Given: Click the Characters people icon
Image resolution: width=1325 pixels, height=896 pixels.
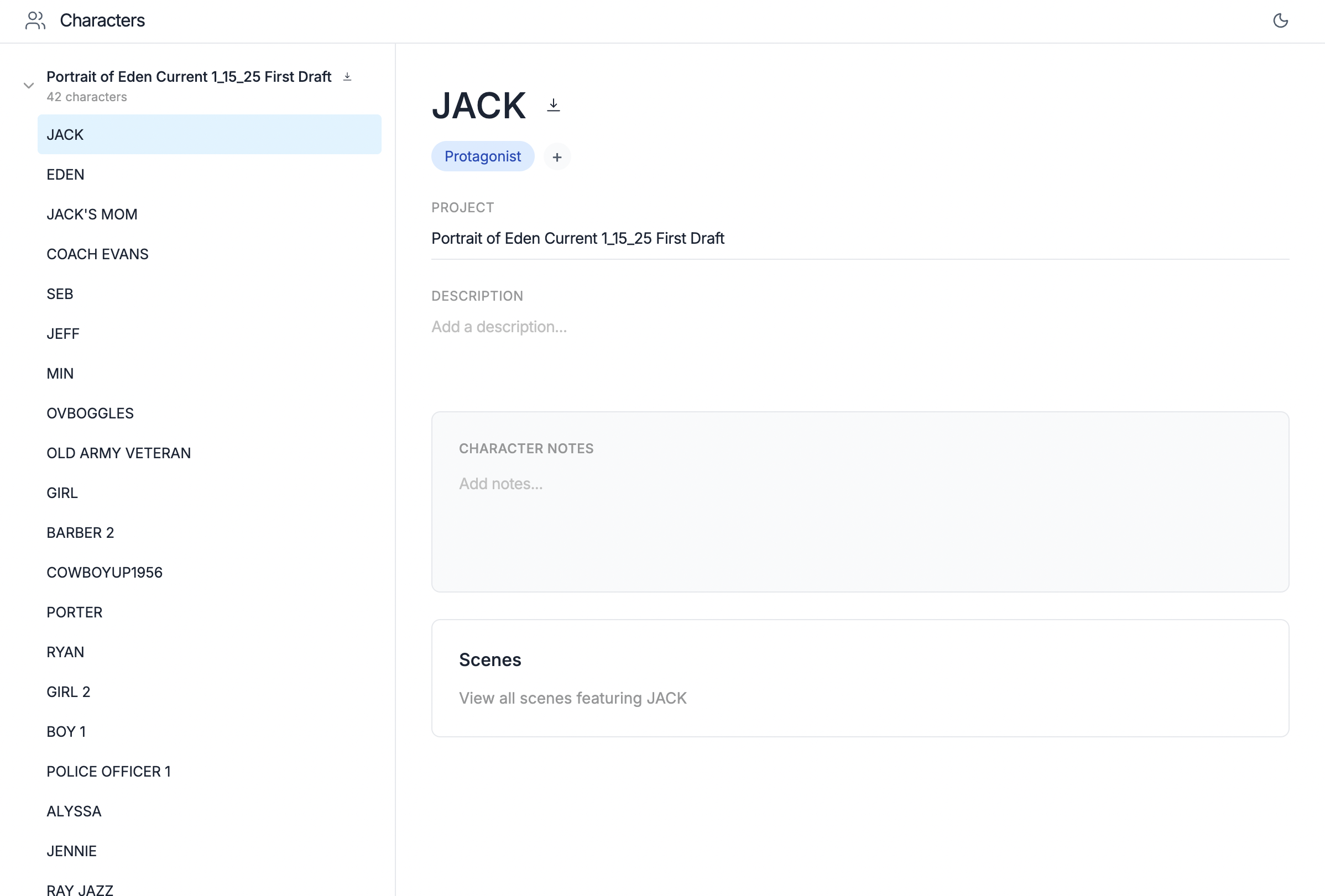Looking at the screenshot, I should click(x=35, y=21).
